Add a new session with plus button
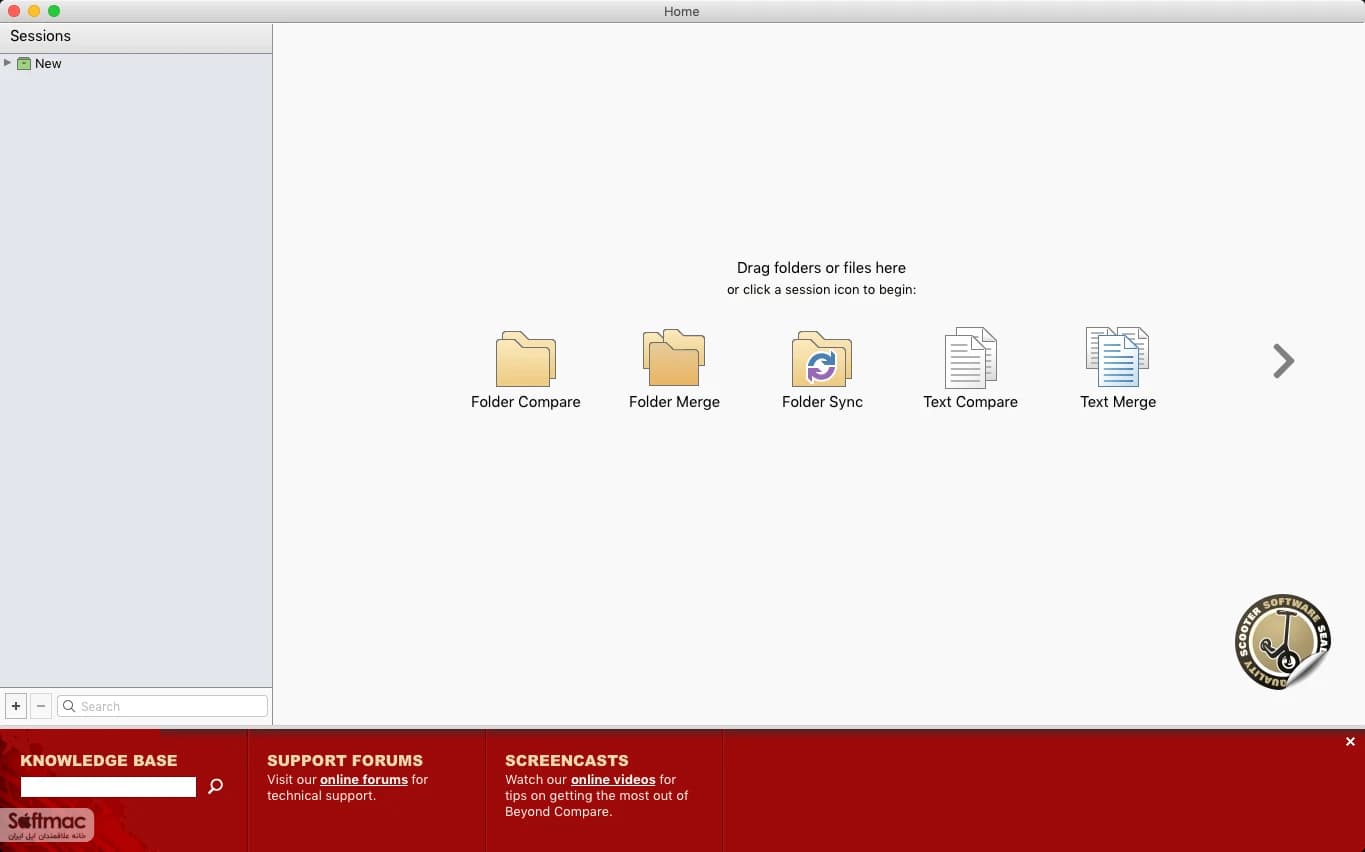Image resolution: width=1365 pixels, height=852 pixels. tap(16, 706)
